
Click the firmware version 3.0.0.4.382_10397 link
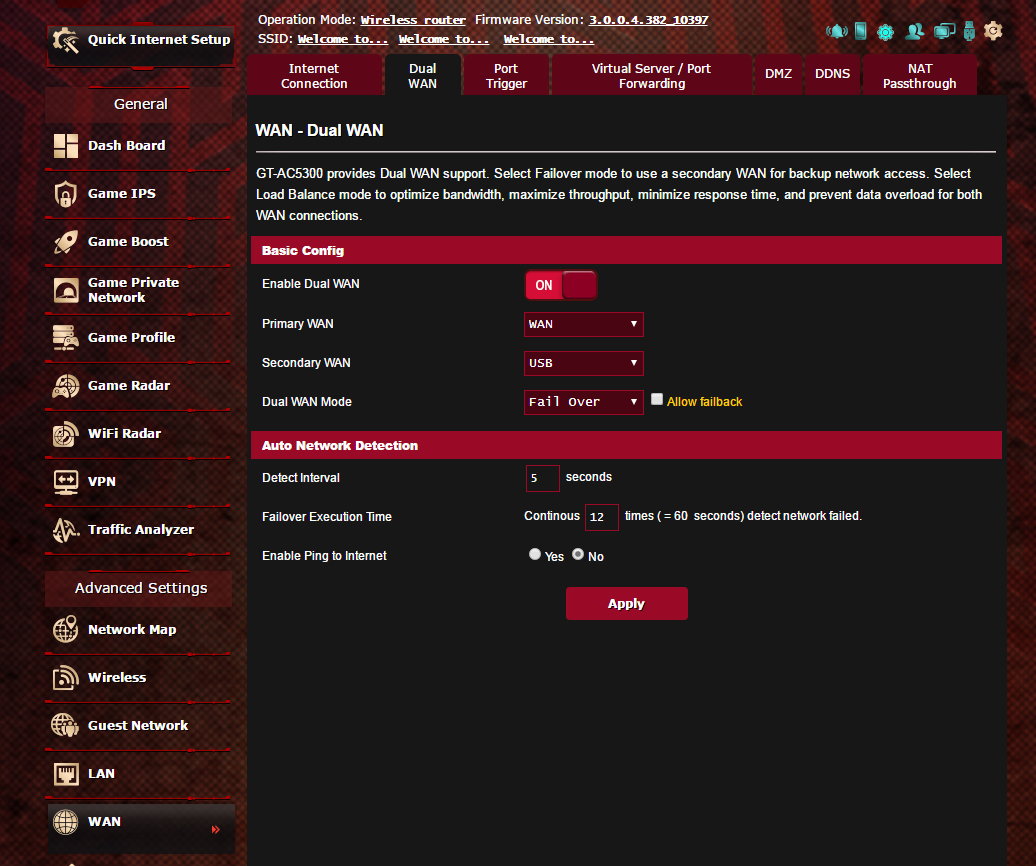pyautogui.click(x=648, y=20)
